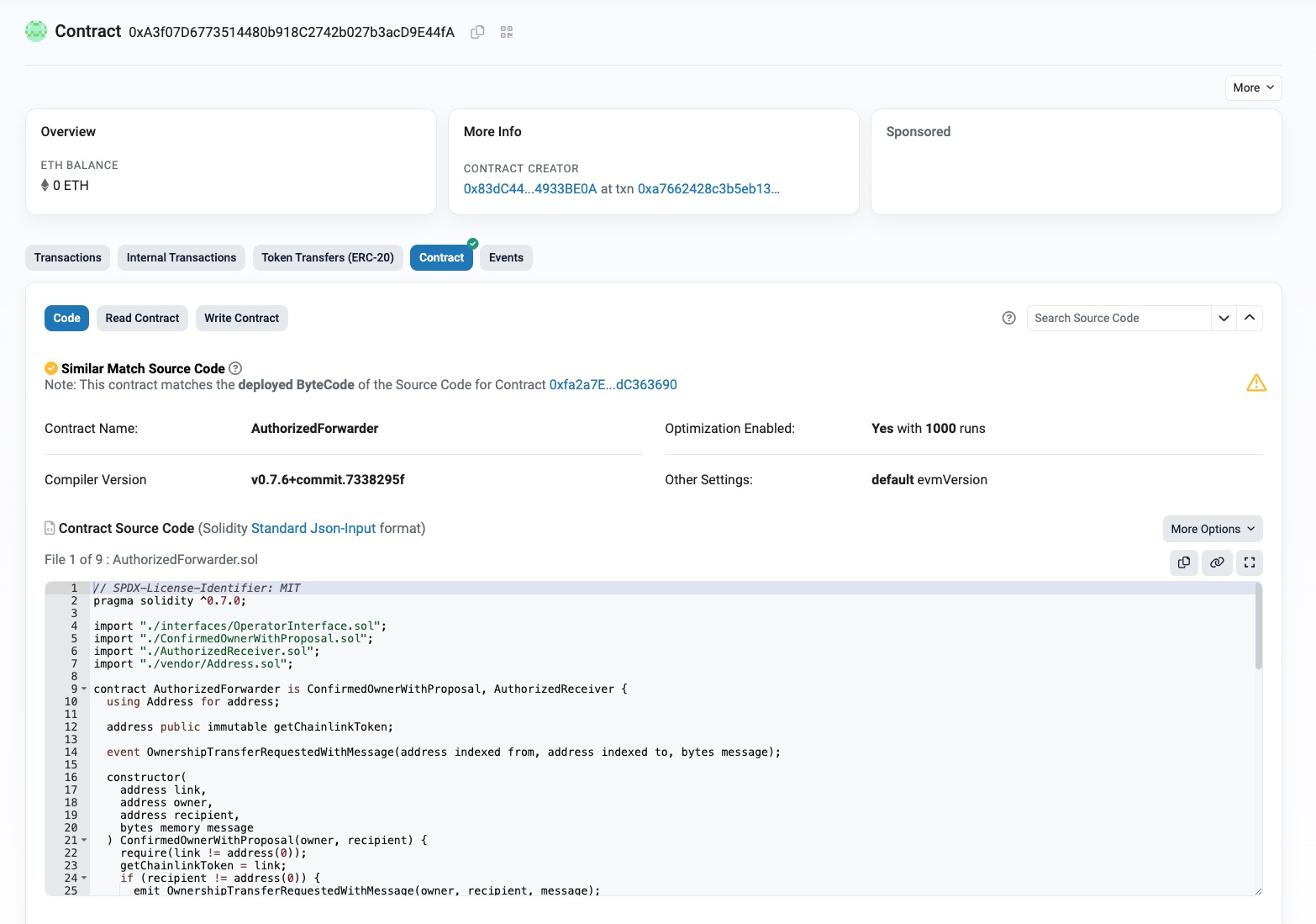Screen dimensions: 1316x924
Task: Go to previous search match with up chevron
Action: pyautogui.click(x=1249, y=318)
